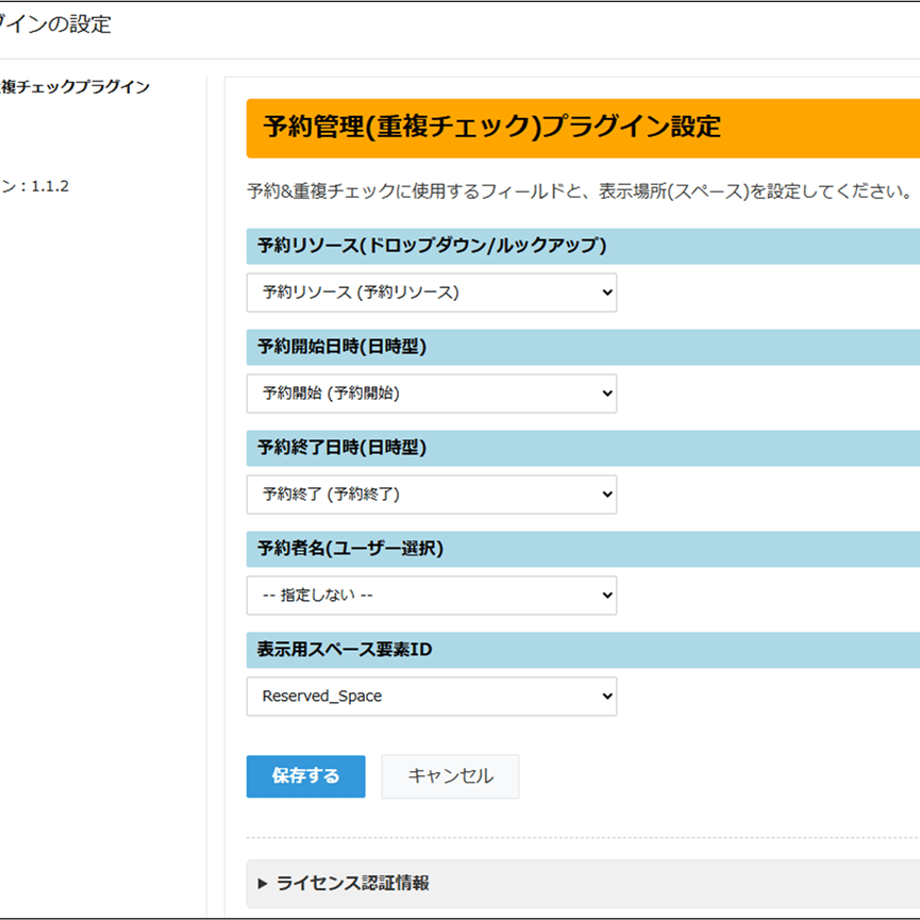Open the Reserved_Space element ID dropdown
Image resolution: width=920 pixels, height=920 pixels.
[431, 696]
